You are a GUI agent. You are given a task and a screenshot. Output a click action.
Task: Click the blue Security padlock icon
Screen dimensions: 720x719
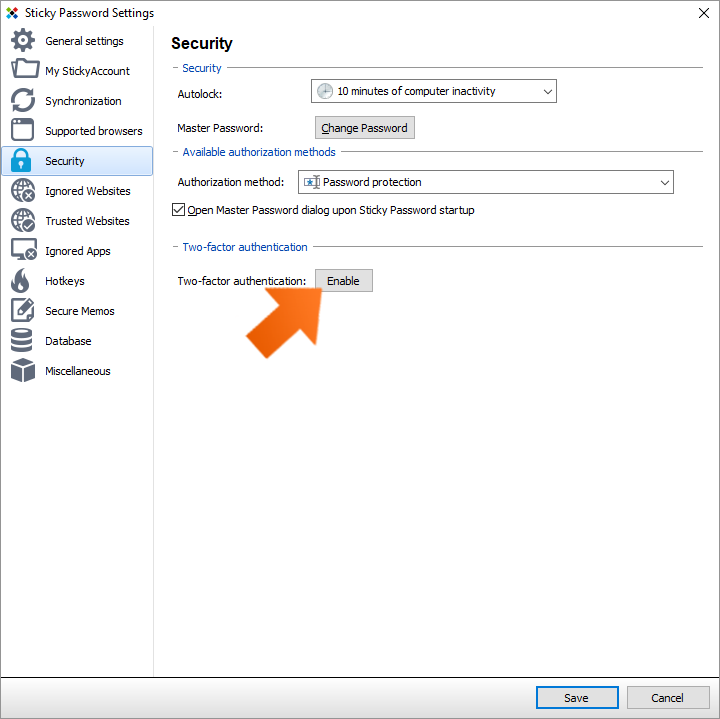pos(21,160)
